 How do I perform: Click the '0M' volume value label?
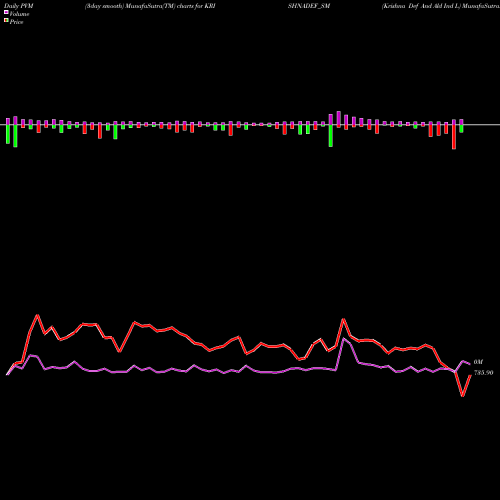coord(478,362)
